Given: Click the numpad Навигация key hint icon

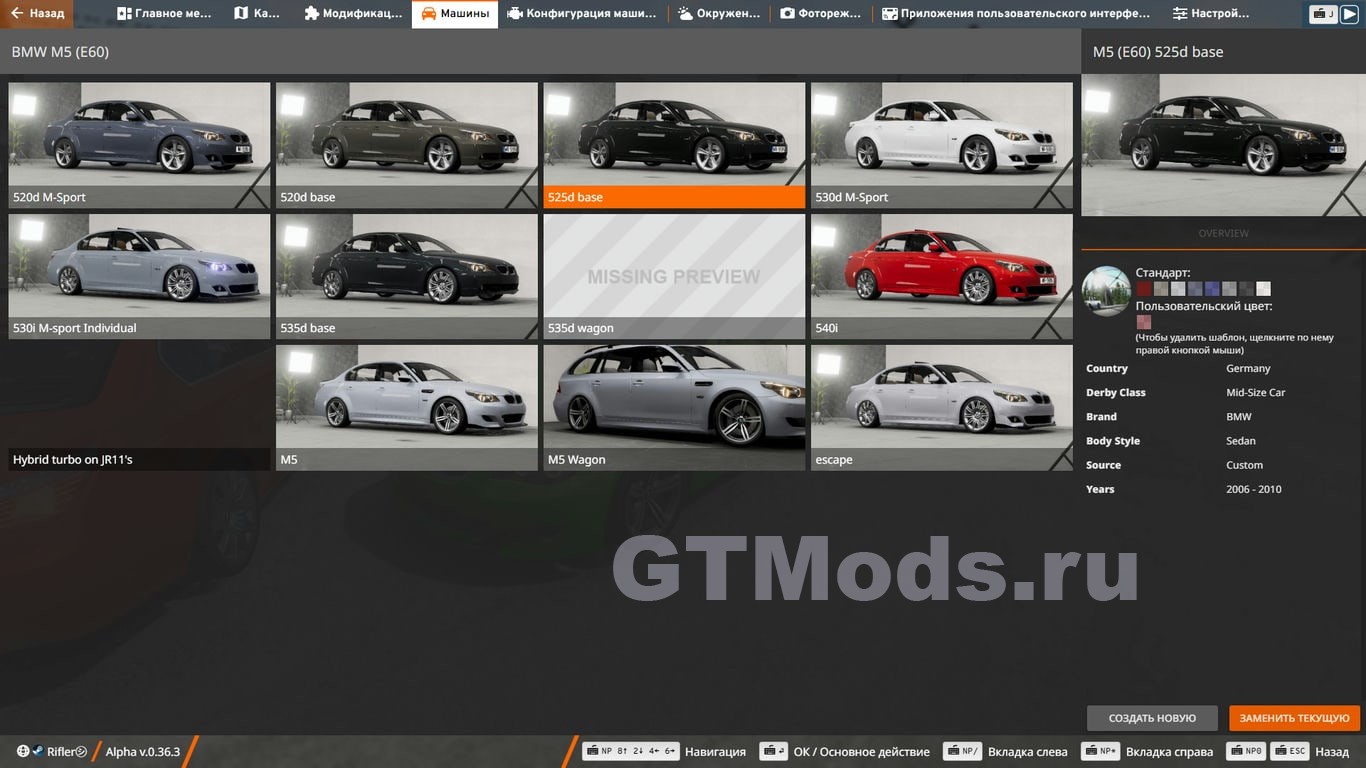Looking at the screenshot, I should tap(630, 752).
